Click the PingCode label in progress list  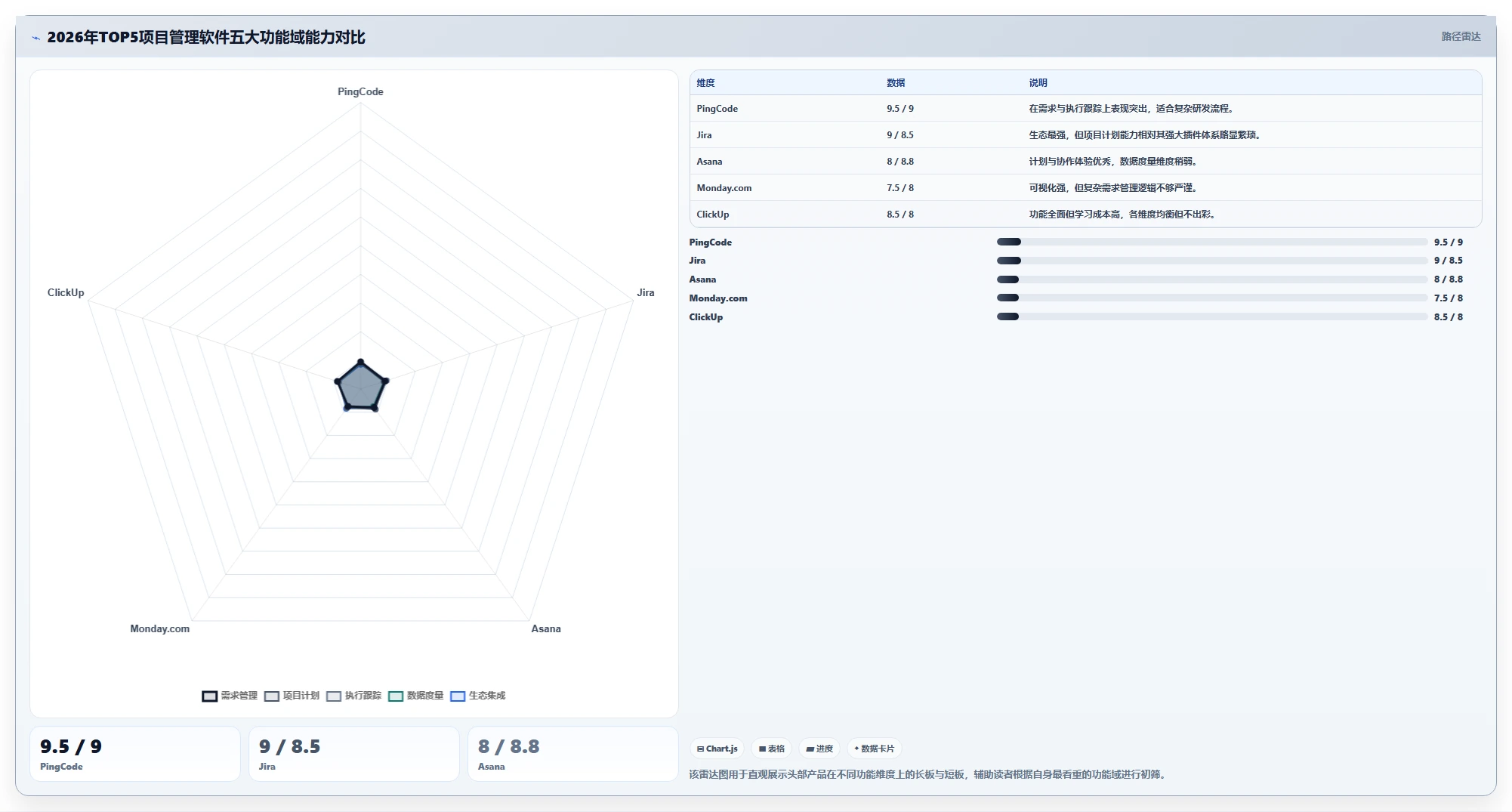pos(711,242)
